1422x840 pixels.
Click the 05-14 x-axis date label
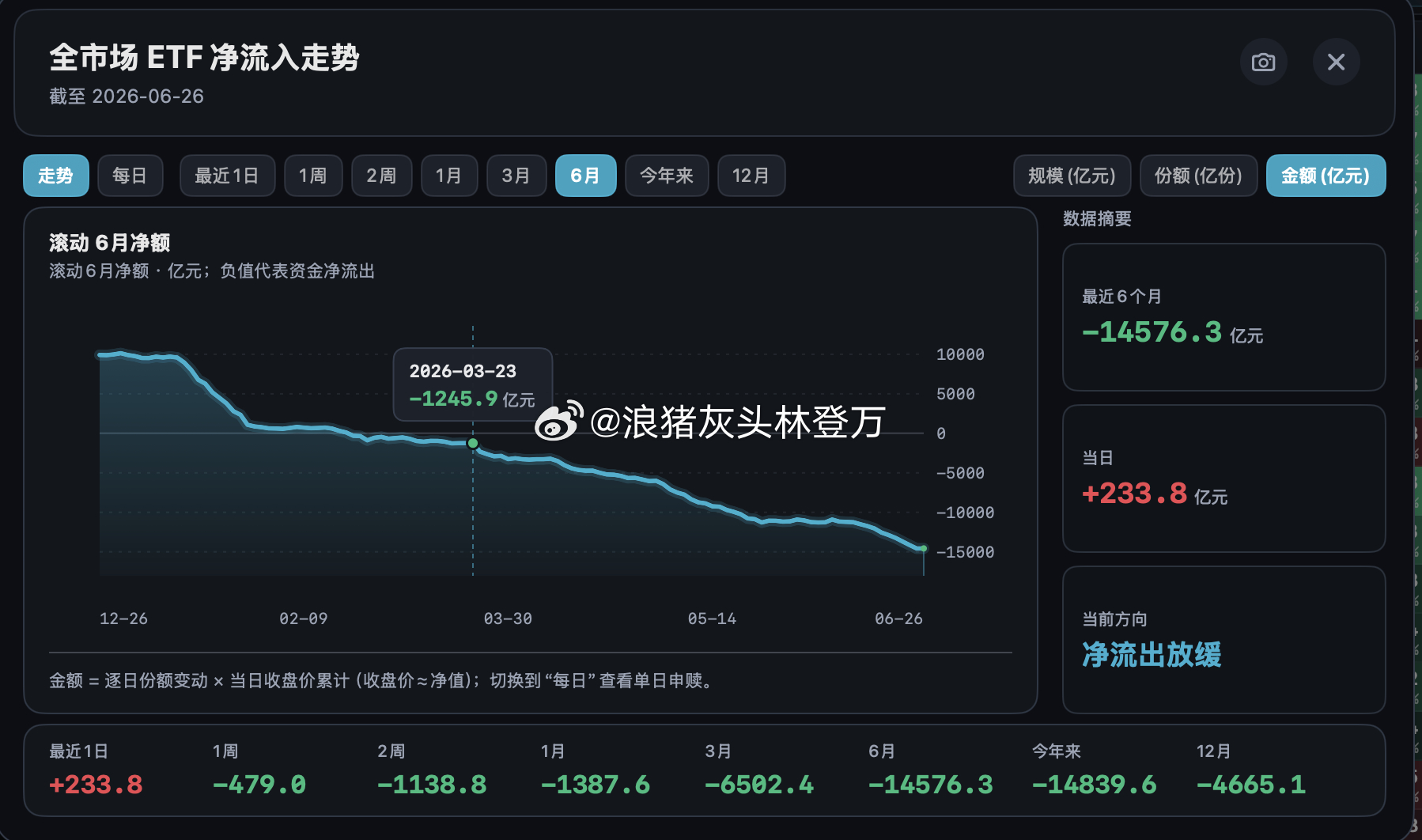pyautogui.click(x=712, y=619)
